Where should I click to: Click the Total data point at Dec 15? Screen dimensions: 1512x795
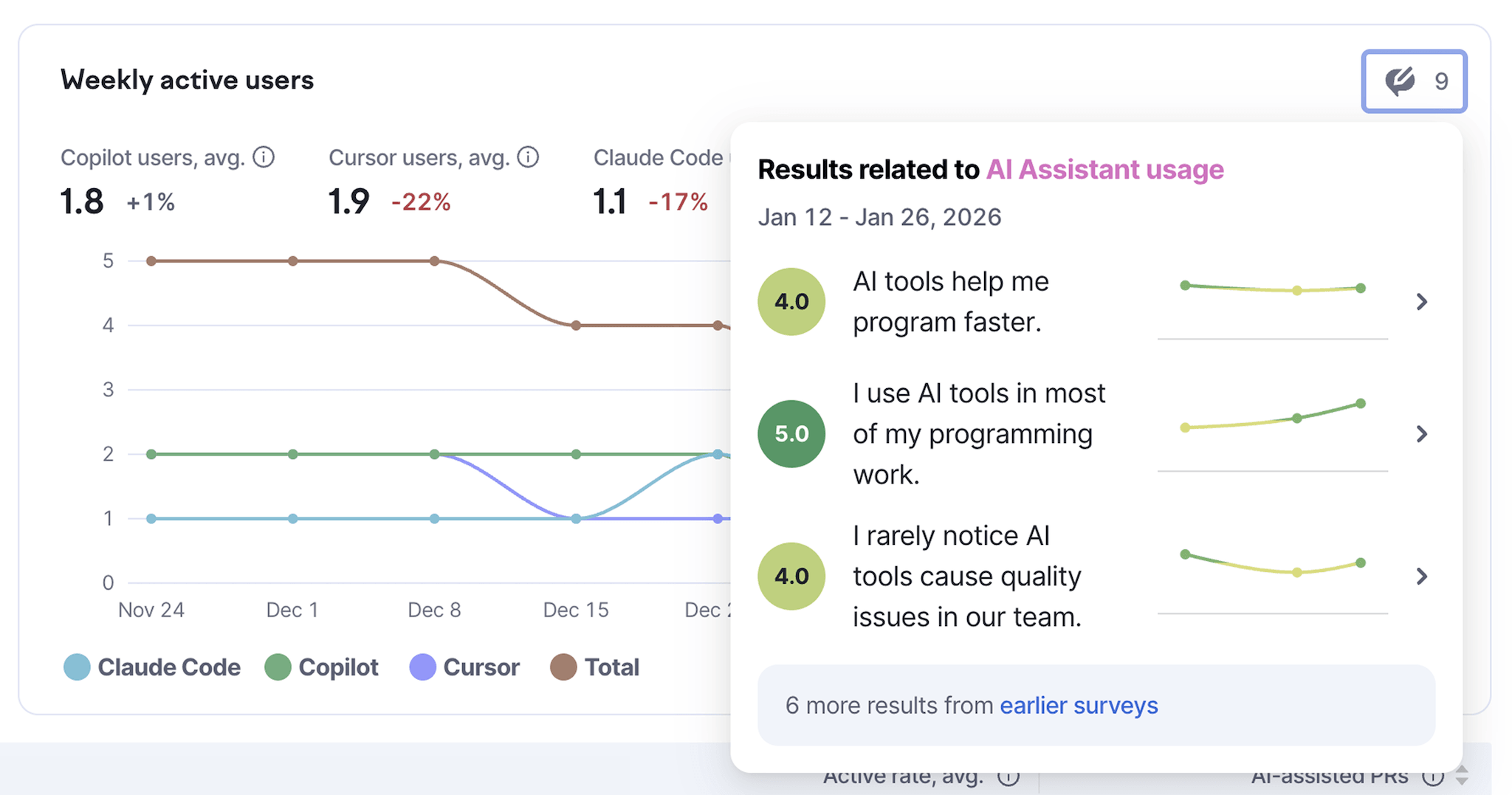click(576, 326)
